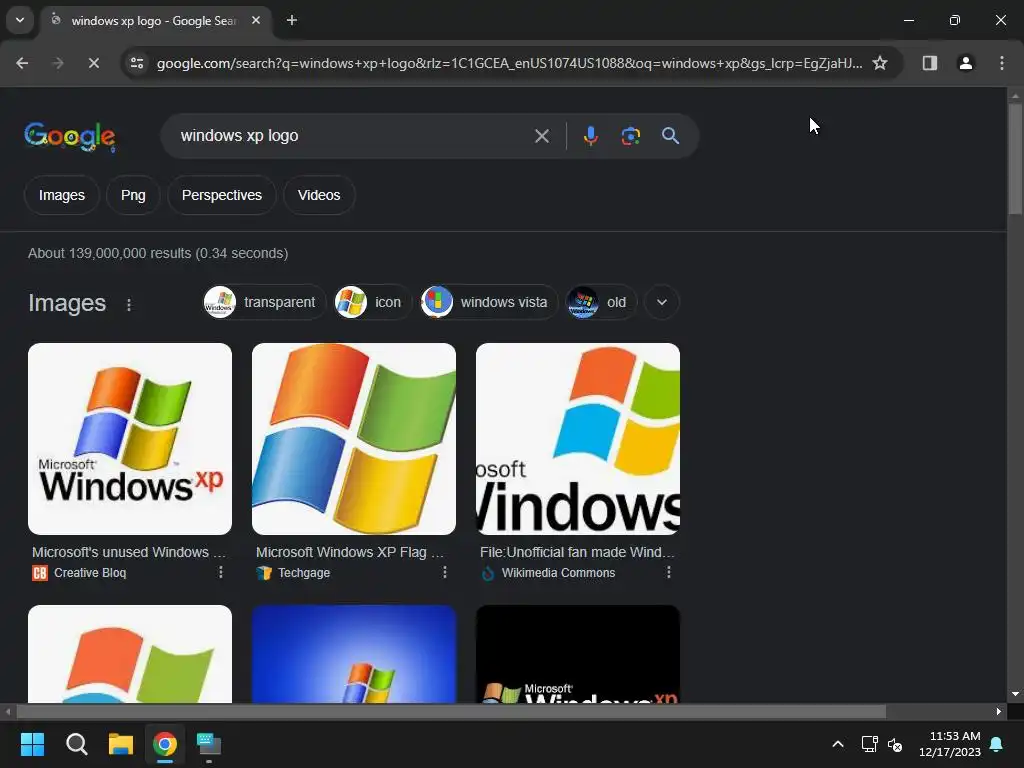Open the Windows Start menu

(32, 744)
